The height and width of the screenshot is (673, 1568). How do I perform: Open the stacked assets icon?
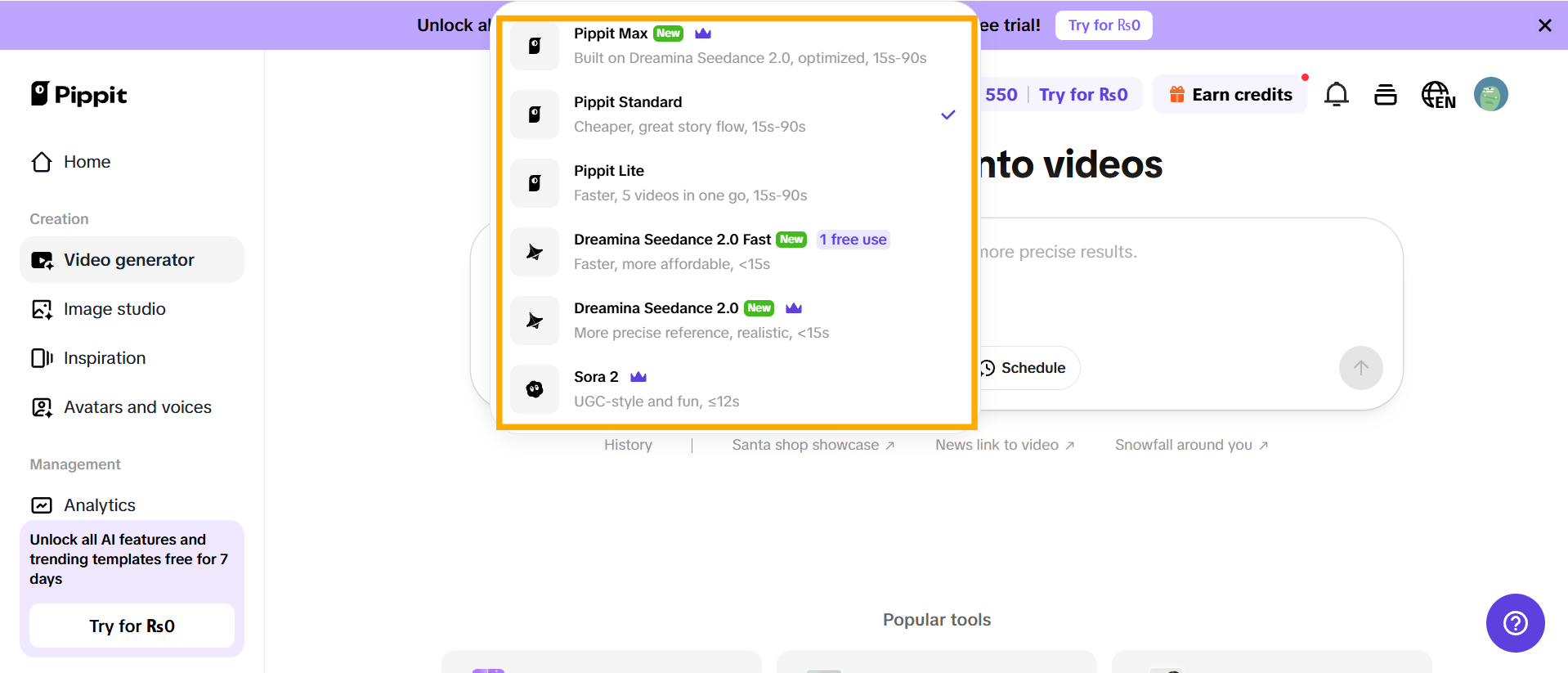coord(1386,95)
